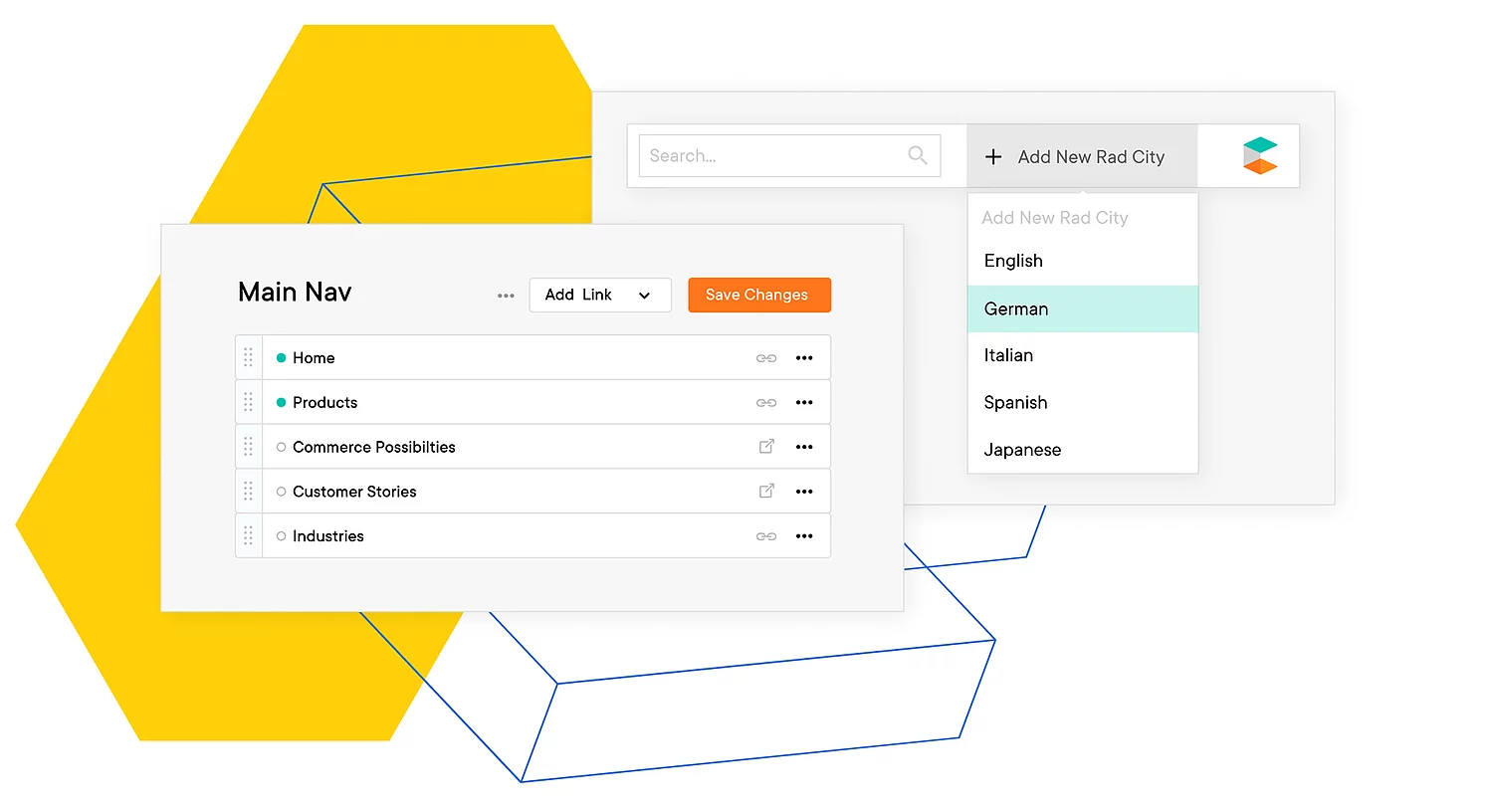The height and width of the screenshot is (812, 1493).
Task: Select German from the language list
Action: (x=1015, y=308)
